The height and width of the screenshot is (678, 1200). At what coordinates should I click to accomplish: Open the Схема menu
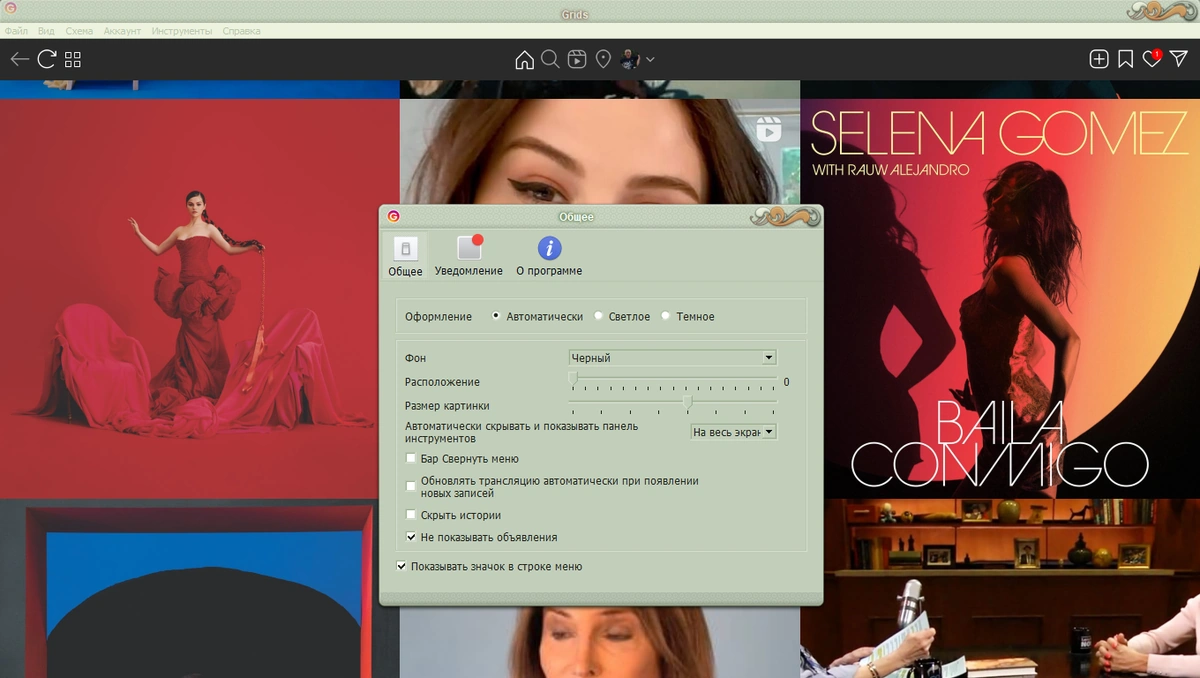pos(79,31)
